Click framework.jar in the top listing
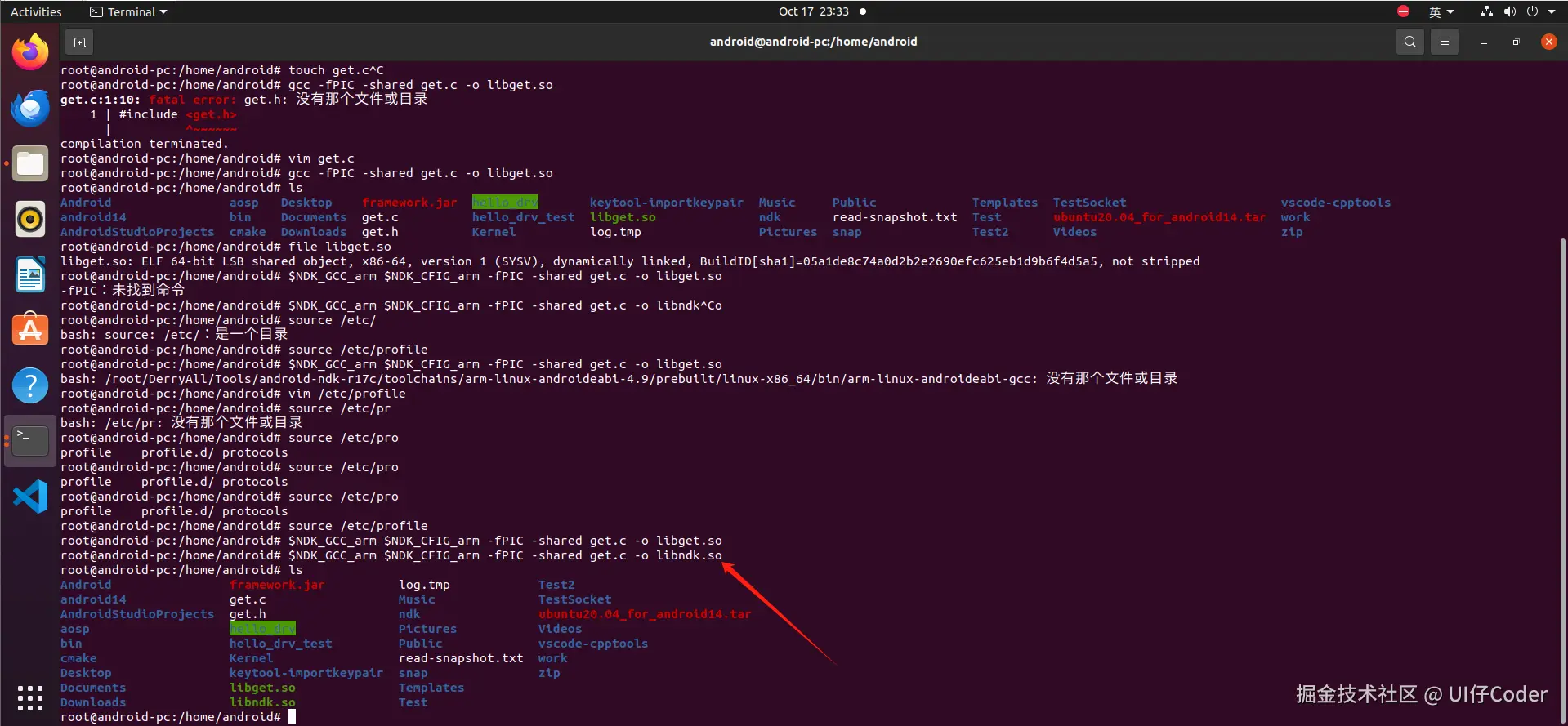 [x=409, y=203]
